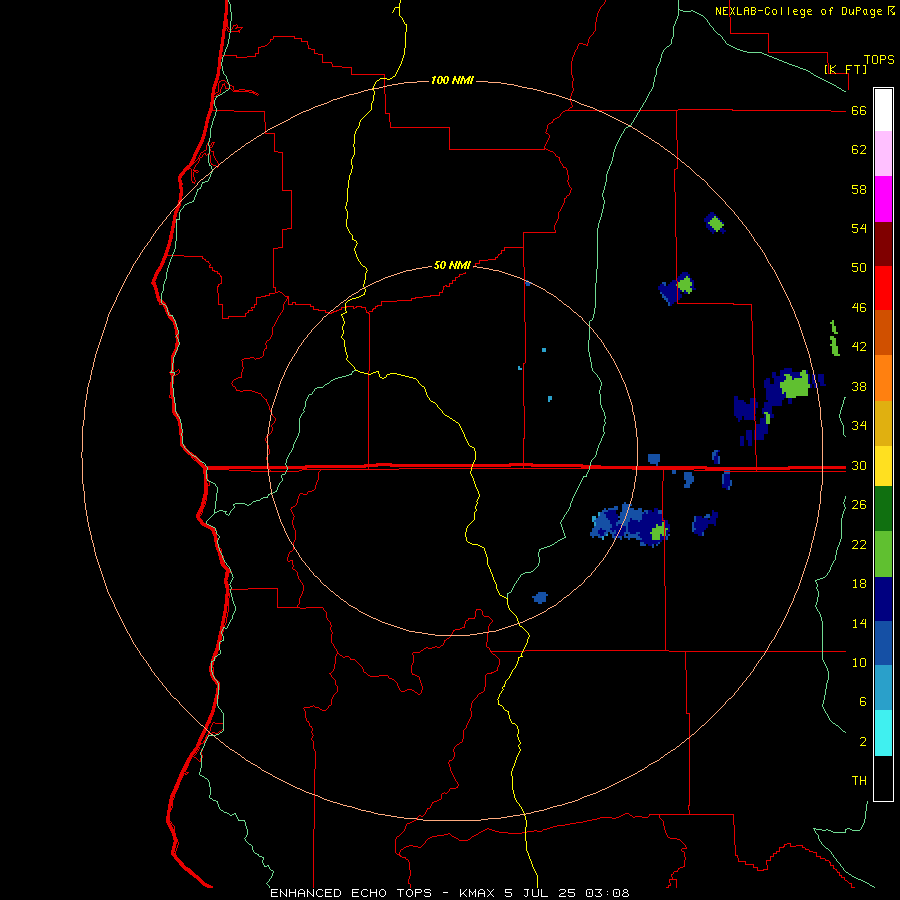900x900 pixels.
Task: Click the 42 value on the legend
Action: 859,347
